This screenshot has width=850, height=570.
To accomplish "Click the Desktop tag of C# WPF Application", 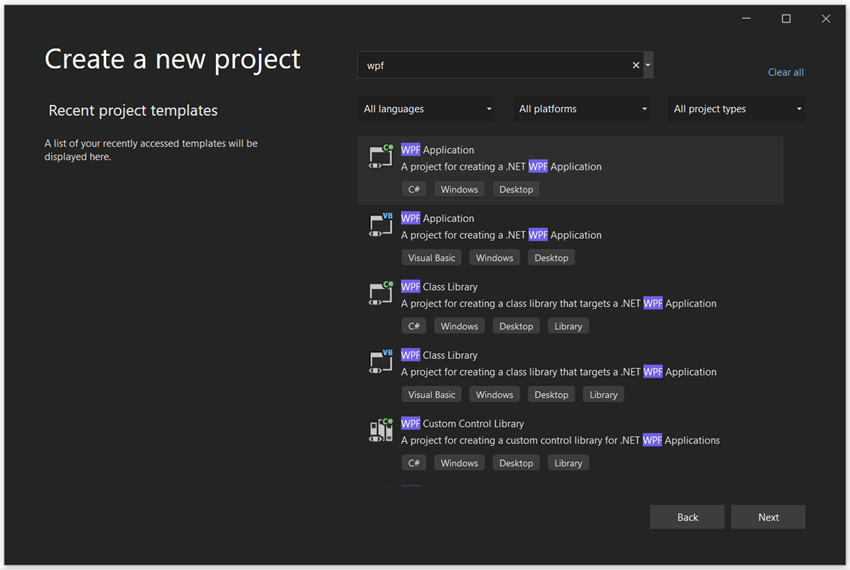I will tap(516, 189).
